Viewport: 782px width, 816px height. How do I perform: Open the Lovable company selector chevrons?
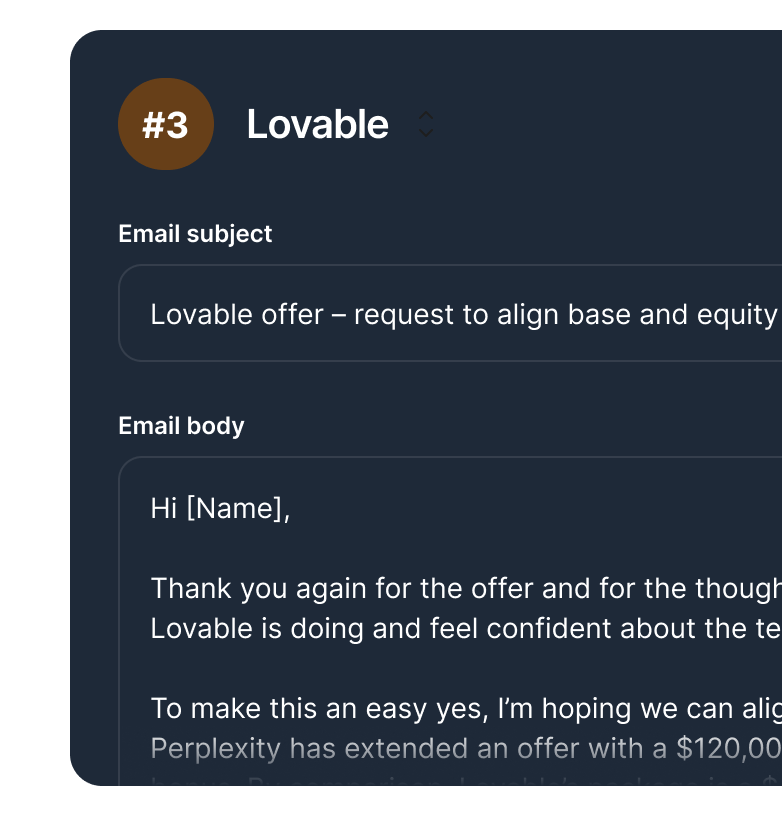(425, 125)
